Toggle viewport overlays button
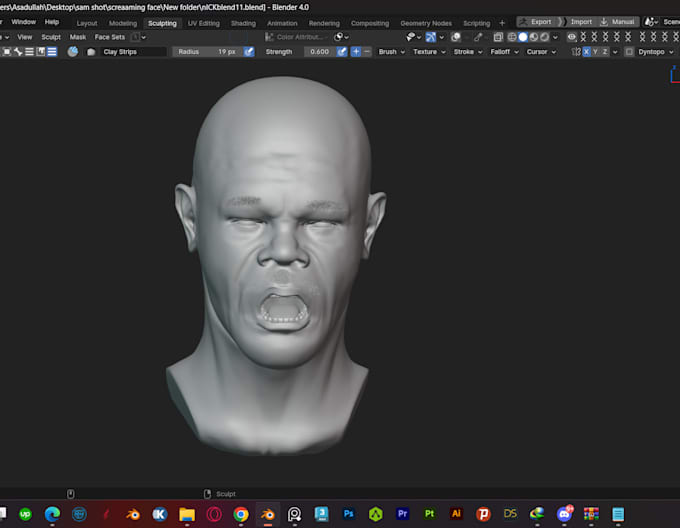Screen dimensions: 680x528 (456, 37)
